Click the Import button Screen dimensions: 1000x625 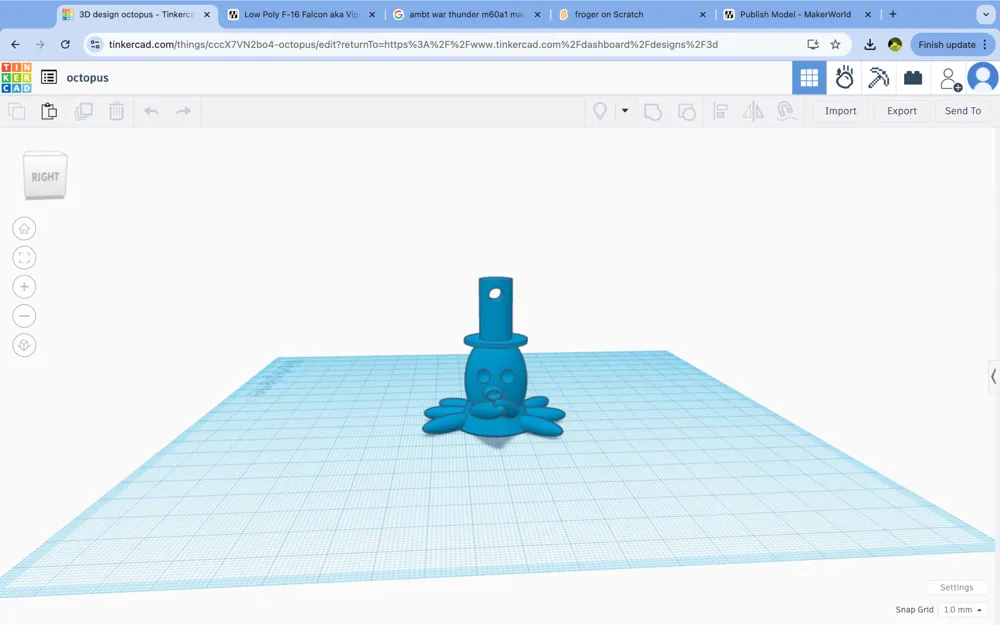point(841,111)
